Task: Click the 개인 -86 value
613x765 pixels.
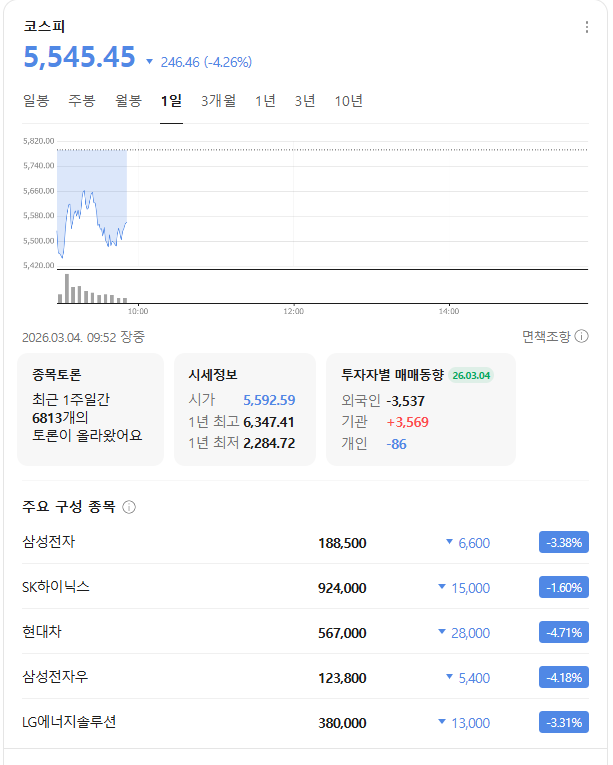Action: (x=396, y=444)
